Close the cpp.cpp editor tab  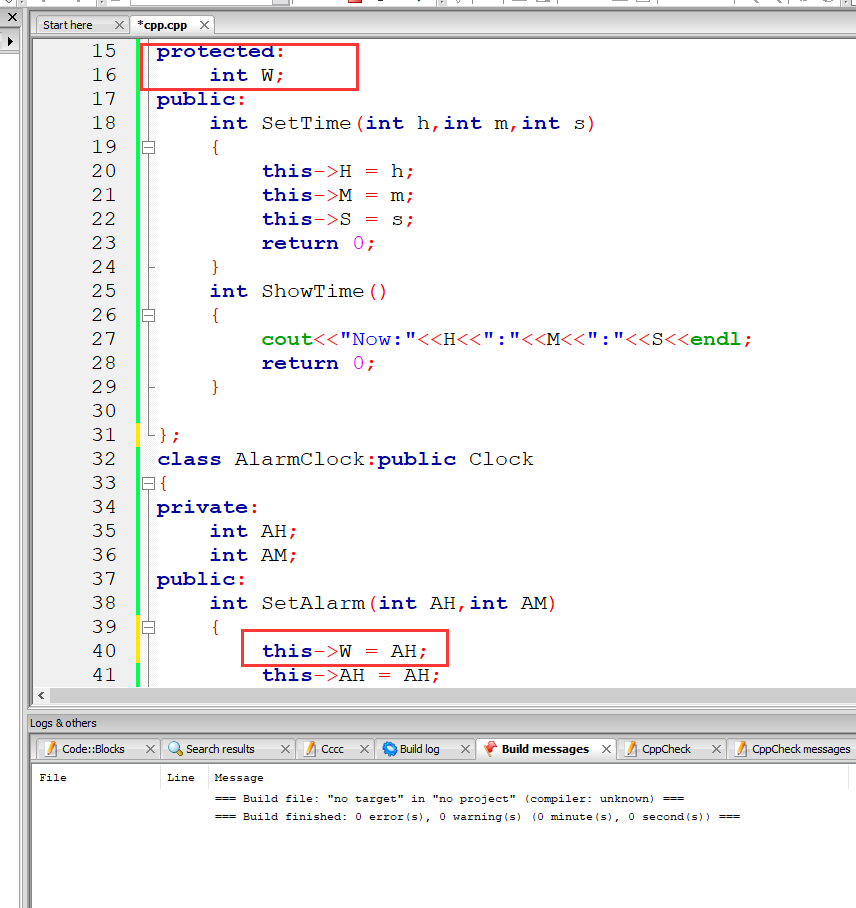click(x=205, y=25)
